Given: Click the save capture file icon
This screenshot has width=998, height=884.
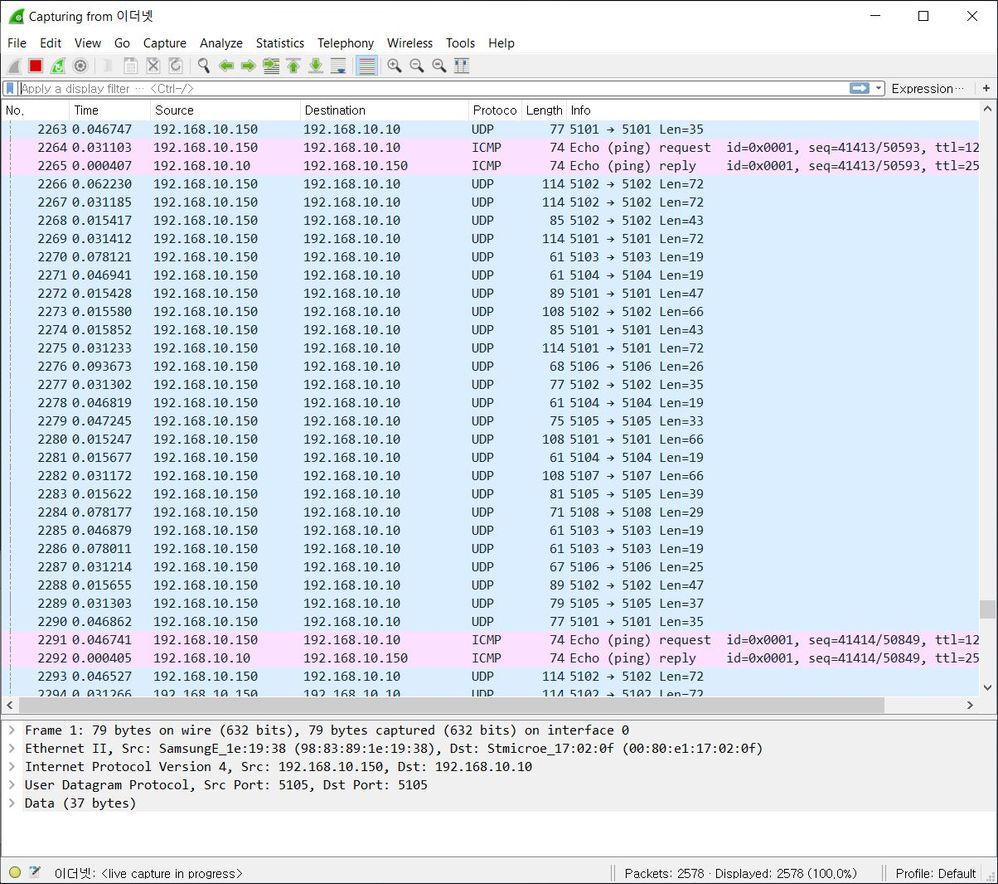Looking at the screenshot, I should tap(130, 66).
